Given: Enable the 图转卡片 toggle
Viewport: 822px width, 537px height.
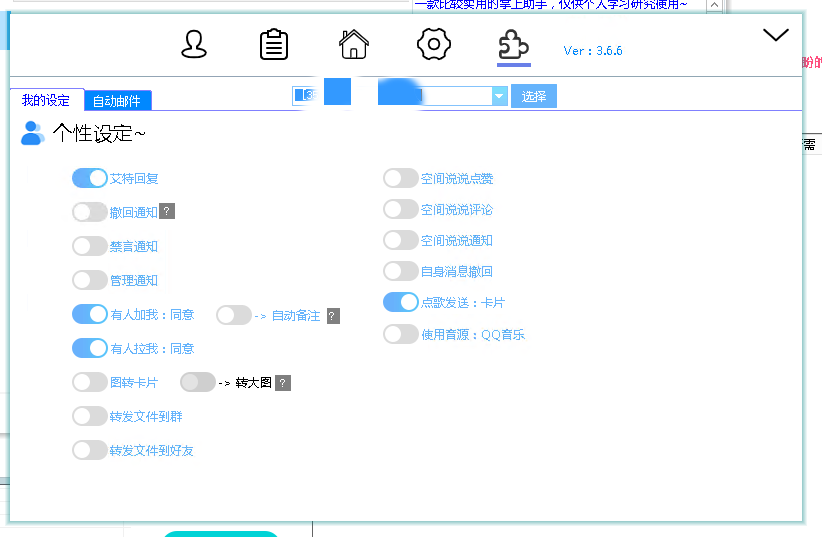Looking at the screenshot, I should (90, 382).
